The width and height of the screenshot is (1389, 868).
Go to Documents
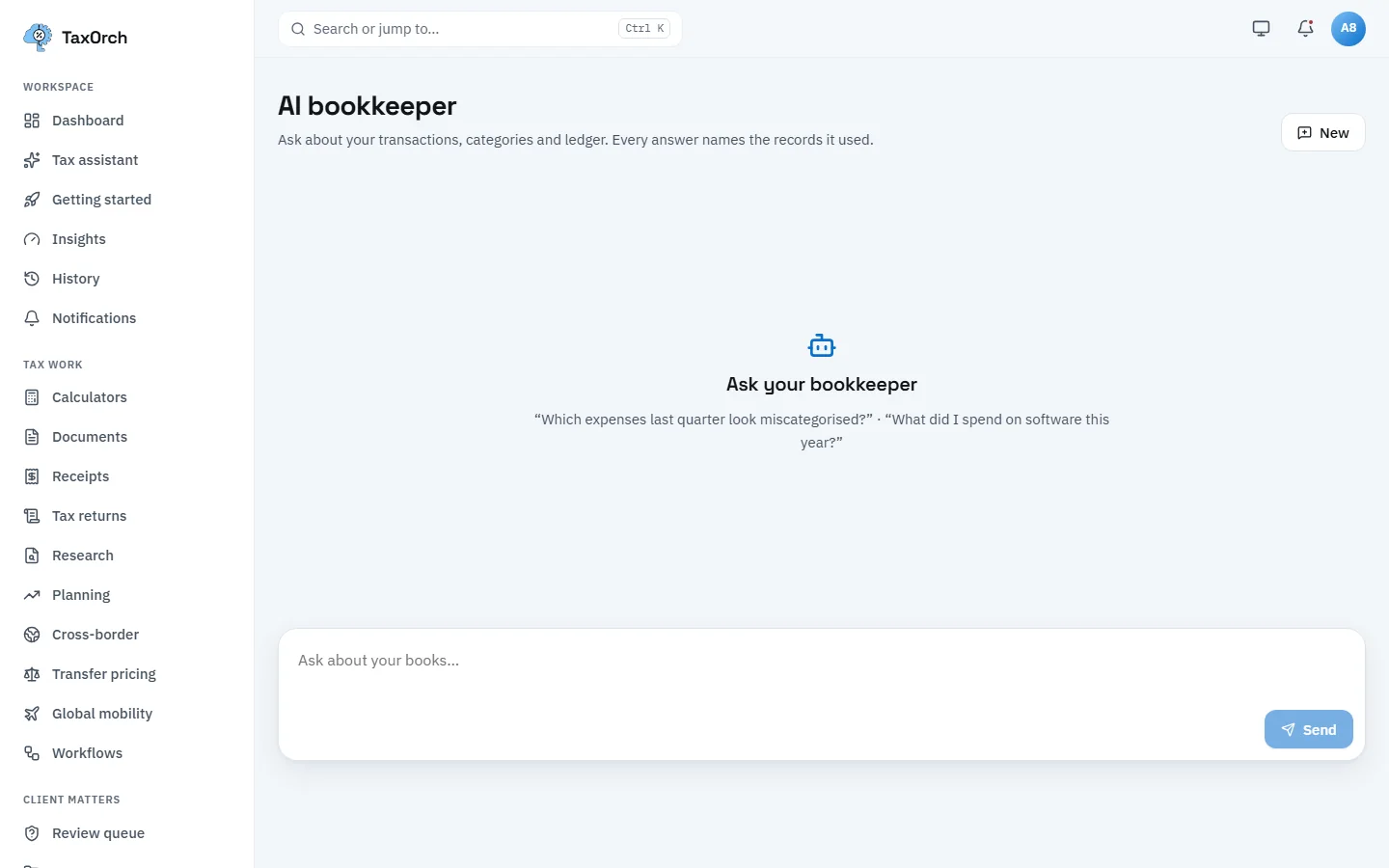coord(126,437)
